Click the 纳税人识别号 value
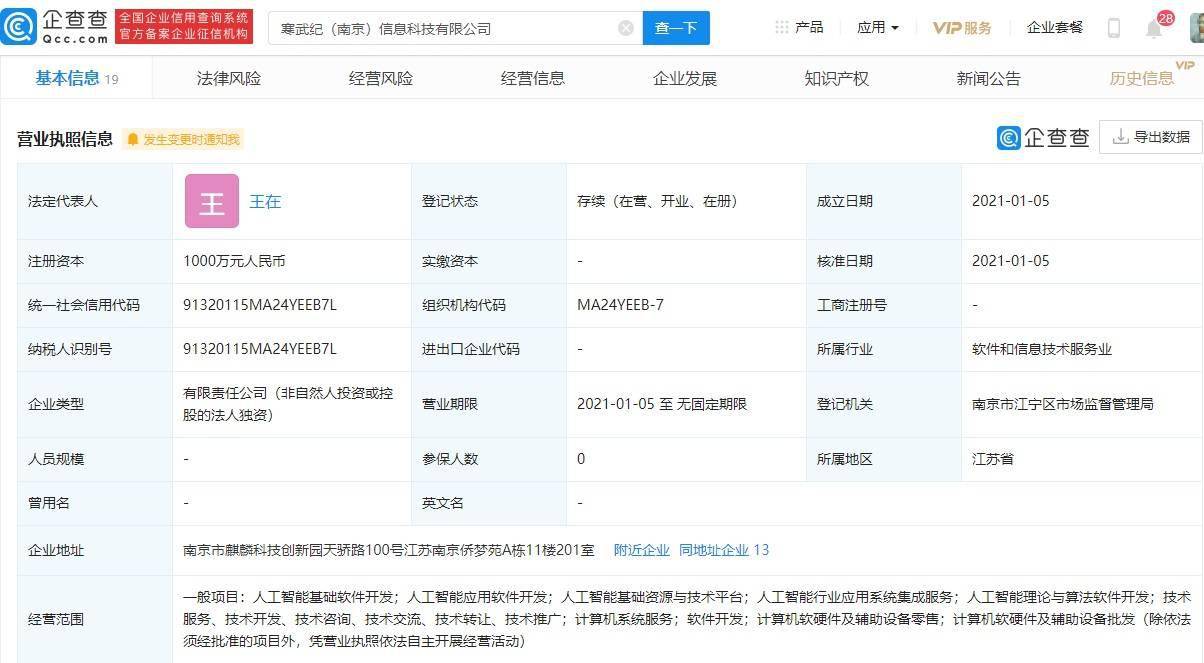Screen dimensions: 1204x663 click(x=260, y=349)
